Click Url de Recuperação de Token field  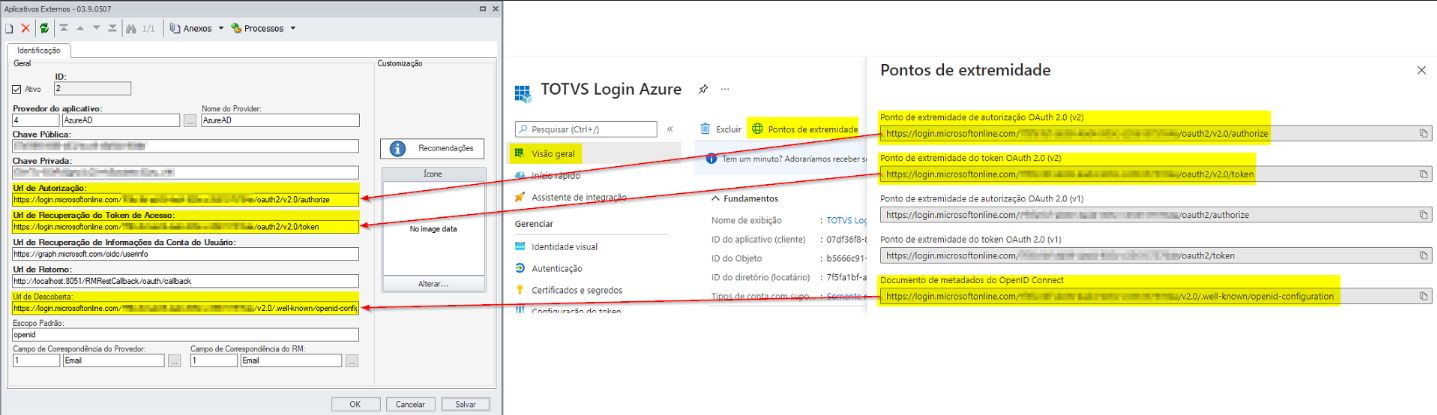pyautogui.click(x=186, y=226)
